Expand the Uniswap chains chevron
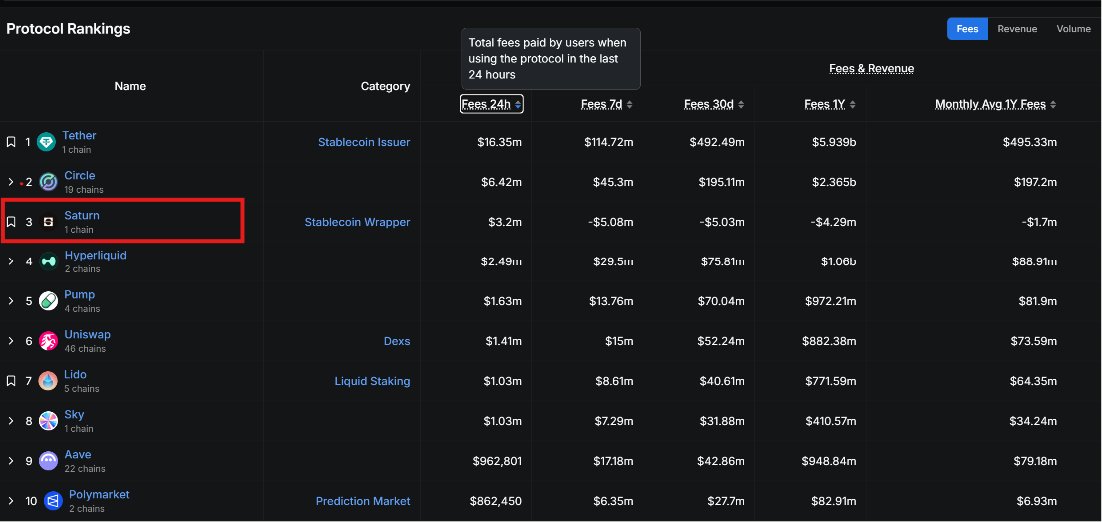Viewport: 1102px width, 522px height. click(x=11, y=341)
